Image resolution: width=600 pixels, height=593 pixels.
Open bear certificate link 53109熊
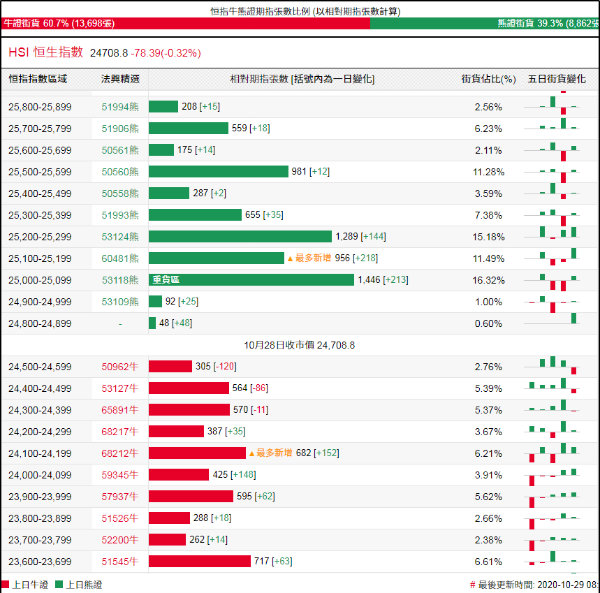120,301
